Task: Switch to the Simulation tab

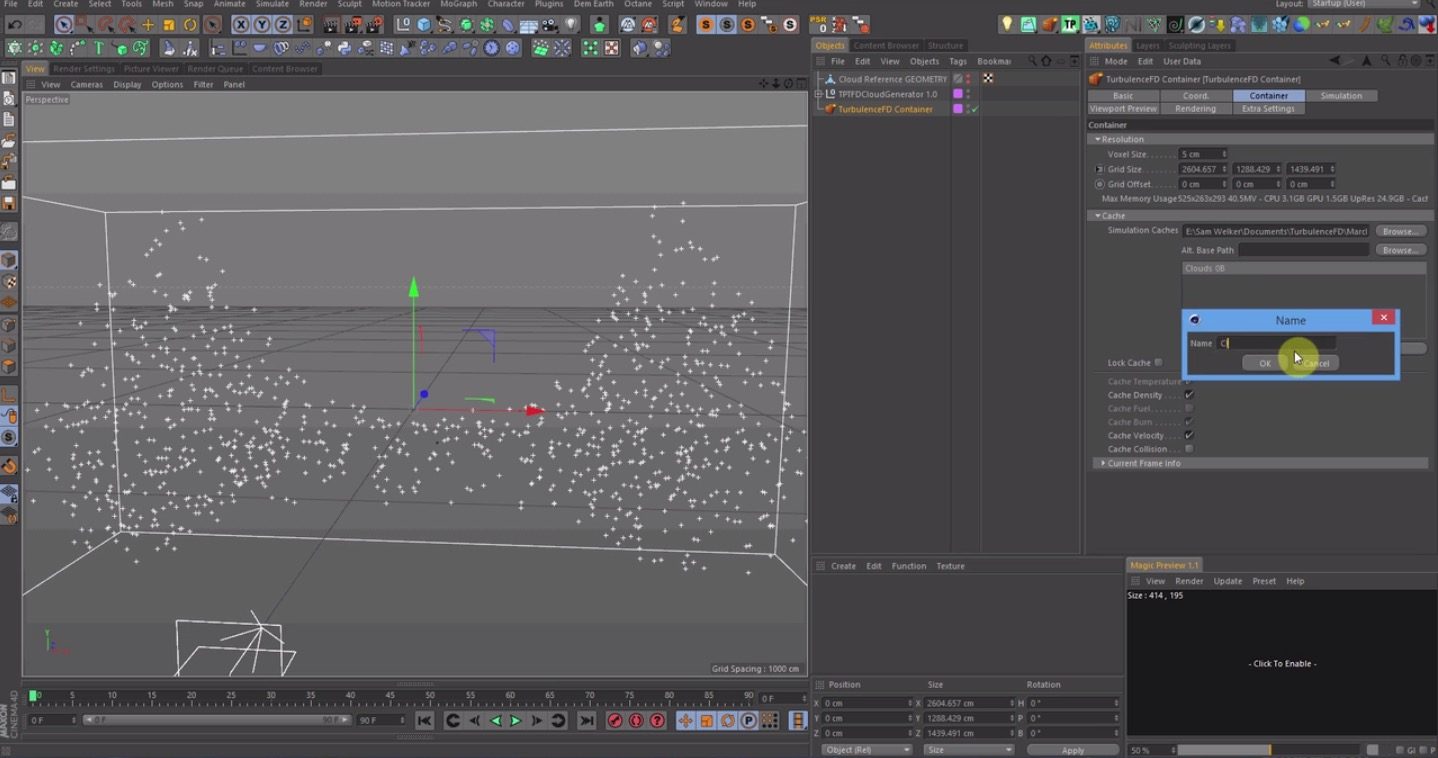Action: 1341,95
